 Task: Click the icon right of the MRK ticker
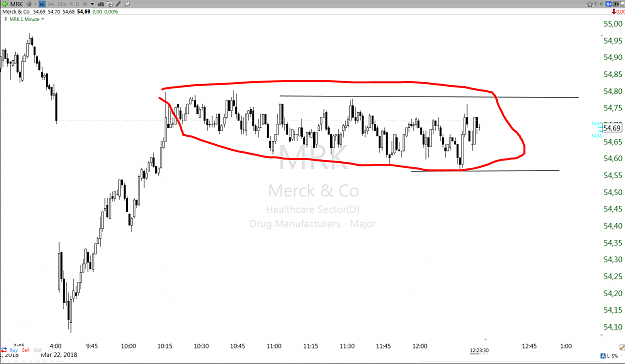[x=29, y=4]
